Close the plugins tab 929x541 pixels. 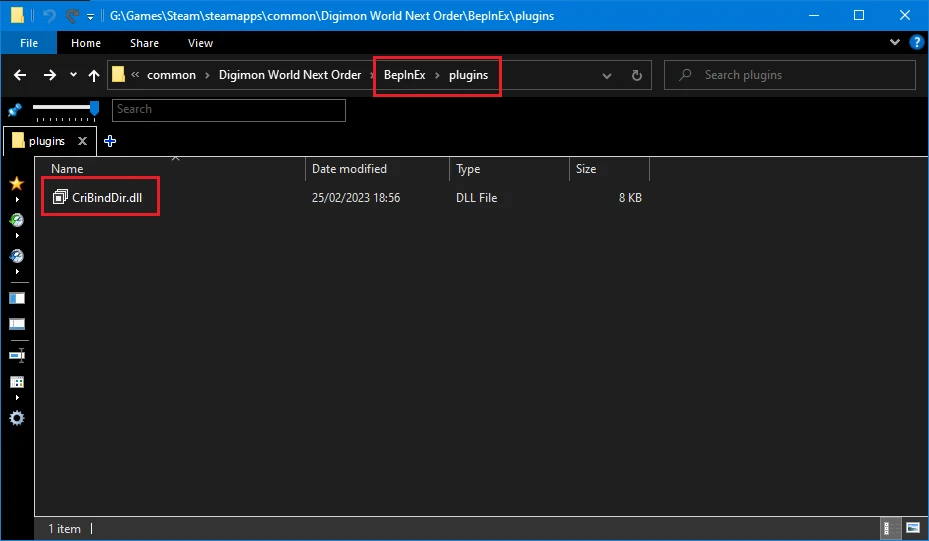(x=82, y=141)
